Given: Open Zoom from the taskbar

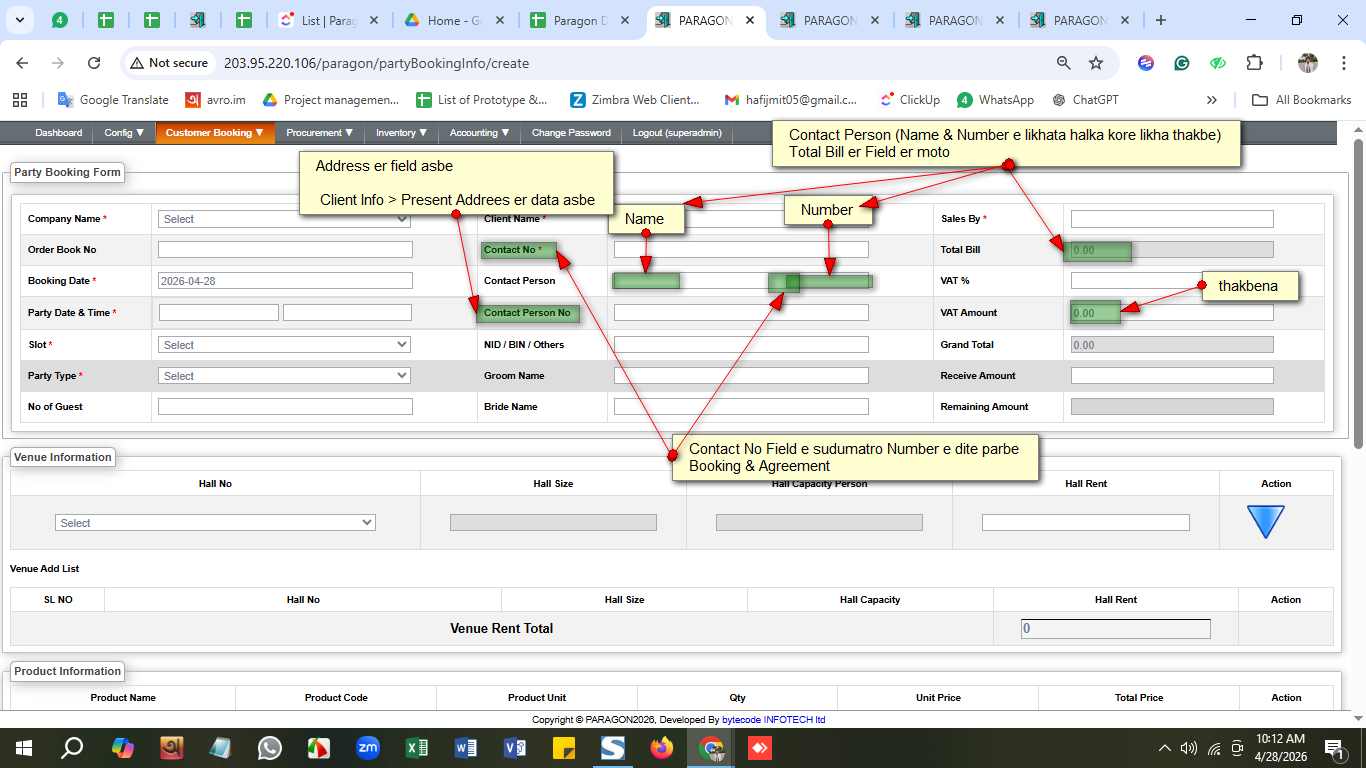Looking at the screenshot, I should tap(368, 748).
